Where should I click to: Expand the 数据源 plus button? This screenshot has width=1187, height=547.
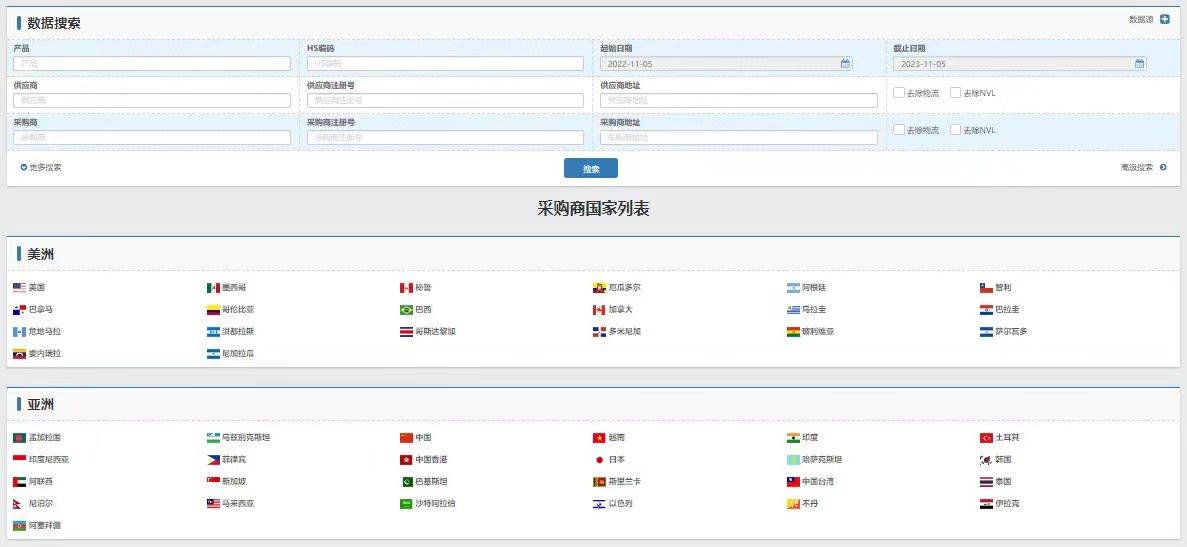1164,19
